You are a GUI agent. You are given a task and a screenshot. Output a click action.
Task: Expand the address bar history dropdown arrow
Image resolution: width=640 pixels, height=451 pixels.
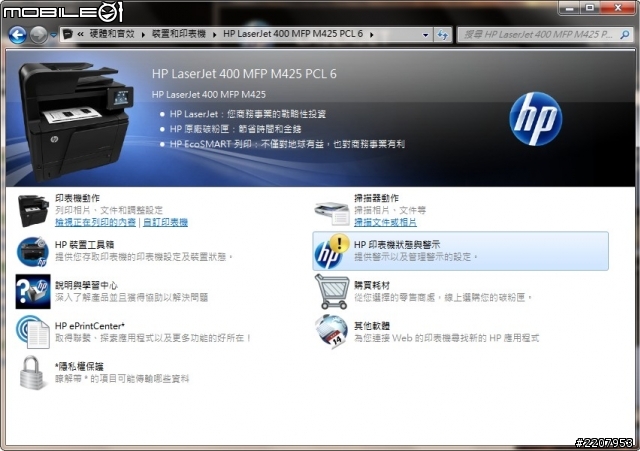click(x=425, y=35)
